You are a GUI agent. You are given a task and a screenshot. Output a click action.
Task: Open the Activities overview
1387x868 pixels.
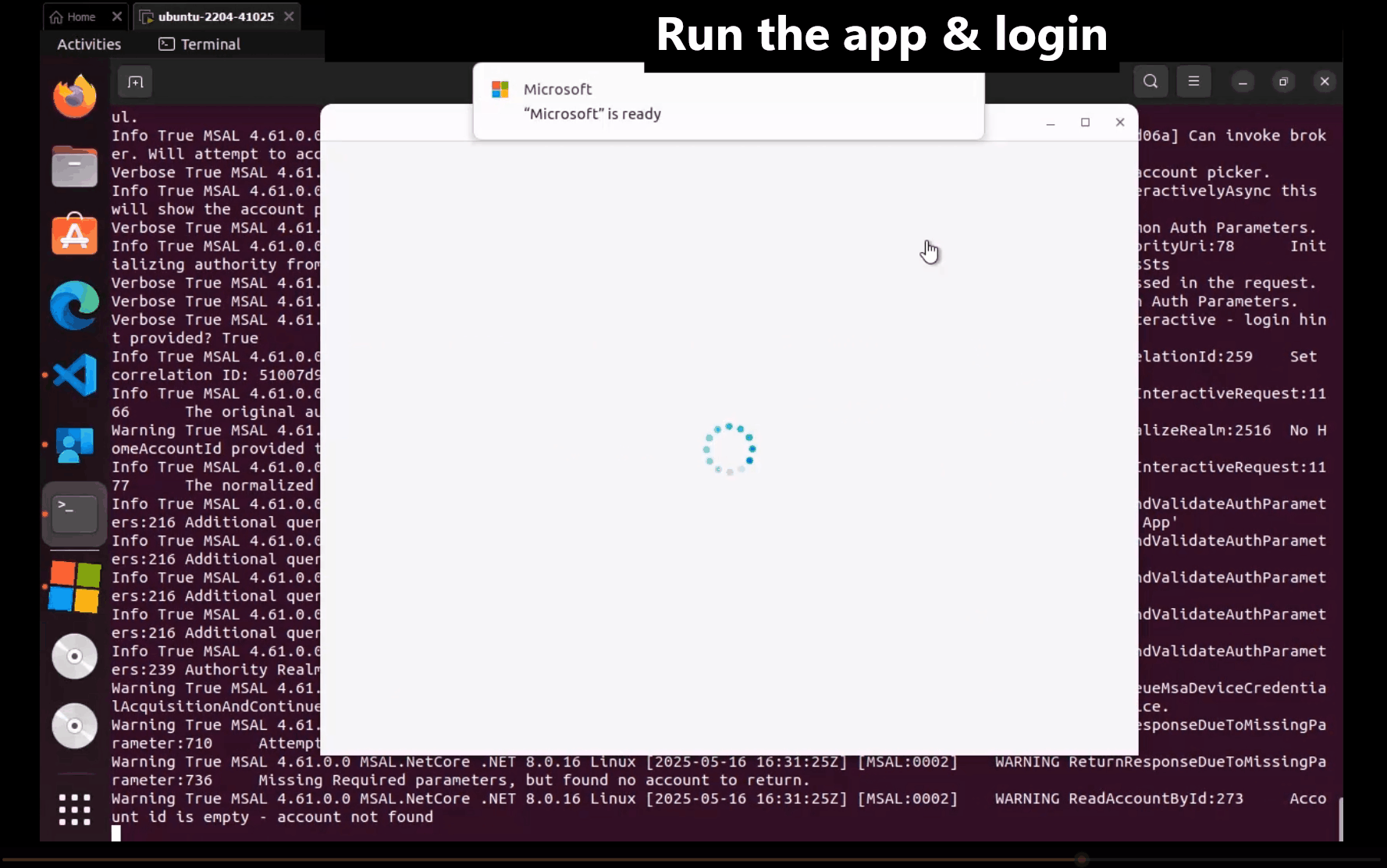click(88, 44)
